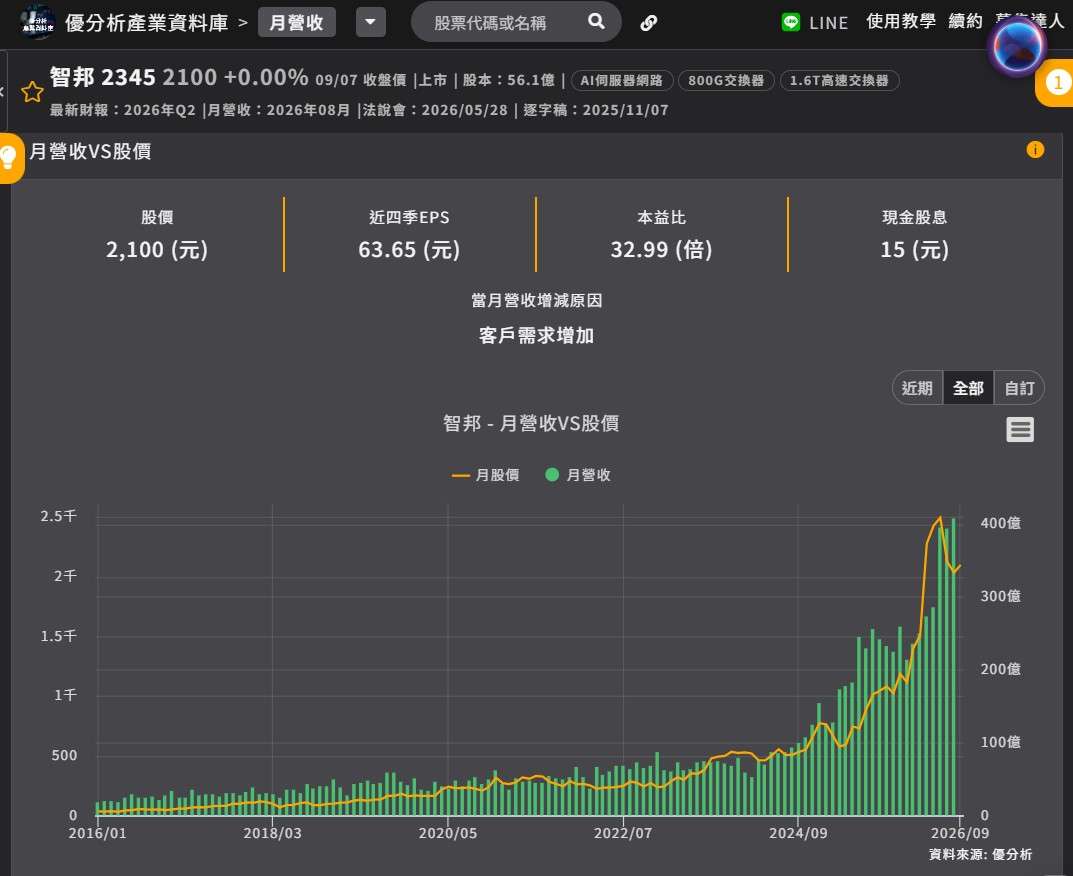The image size is (1073, 876).
Task: Click 最新財報：2026年Q2 text
Action: tap(122, 110)
